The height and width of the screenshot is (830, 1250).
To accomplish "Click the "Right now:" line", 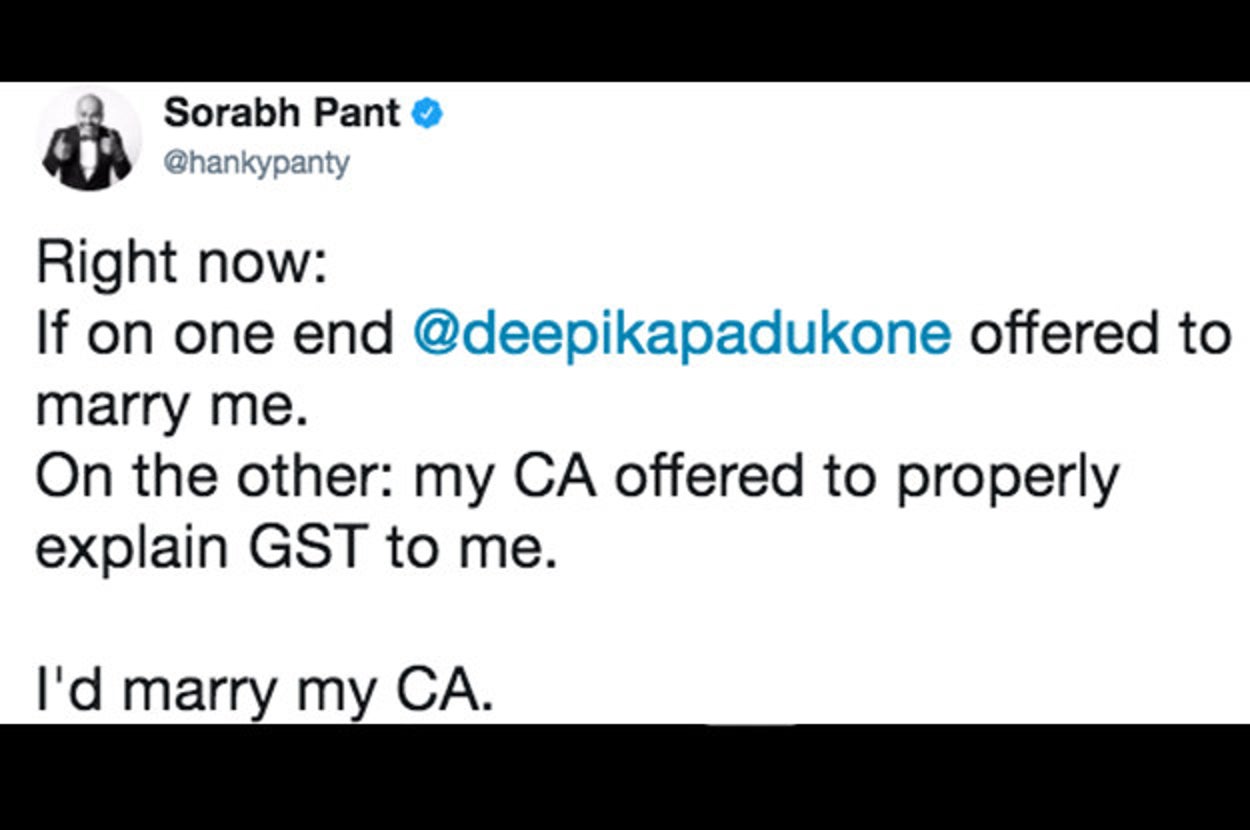I will click(180, 263).
